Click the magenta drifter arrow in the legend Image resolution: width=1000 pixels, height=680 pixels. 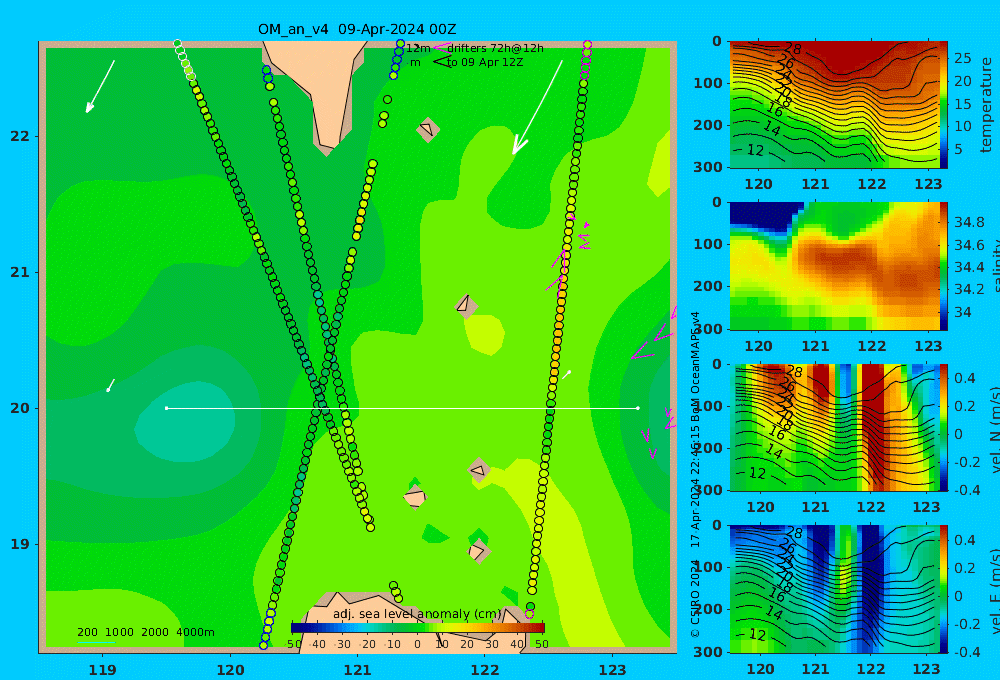441,48
